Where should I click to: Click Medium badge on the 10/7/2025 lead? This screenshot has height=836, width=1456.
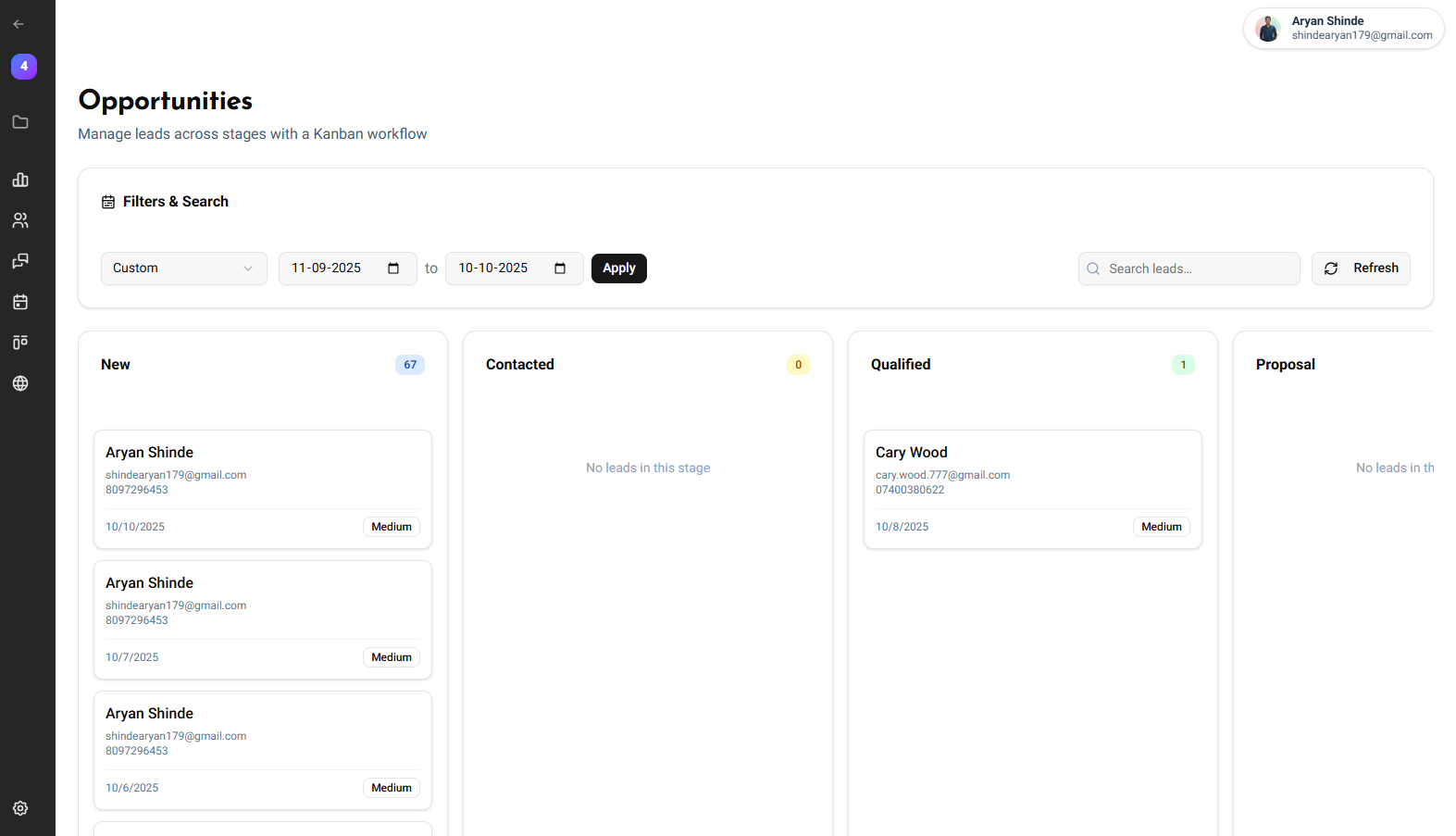[x=392, y=657]
